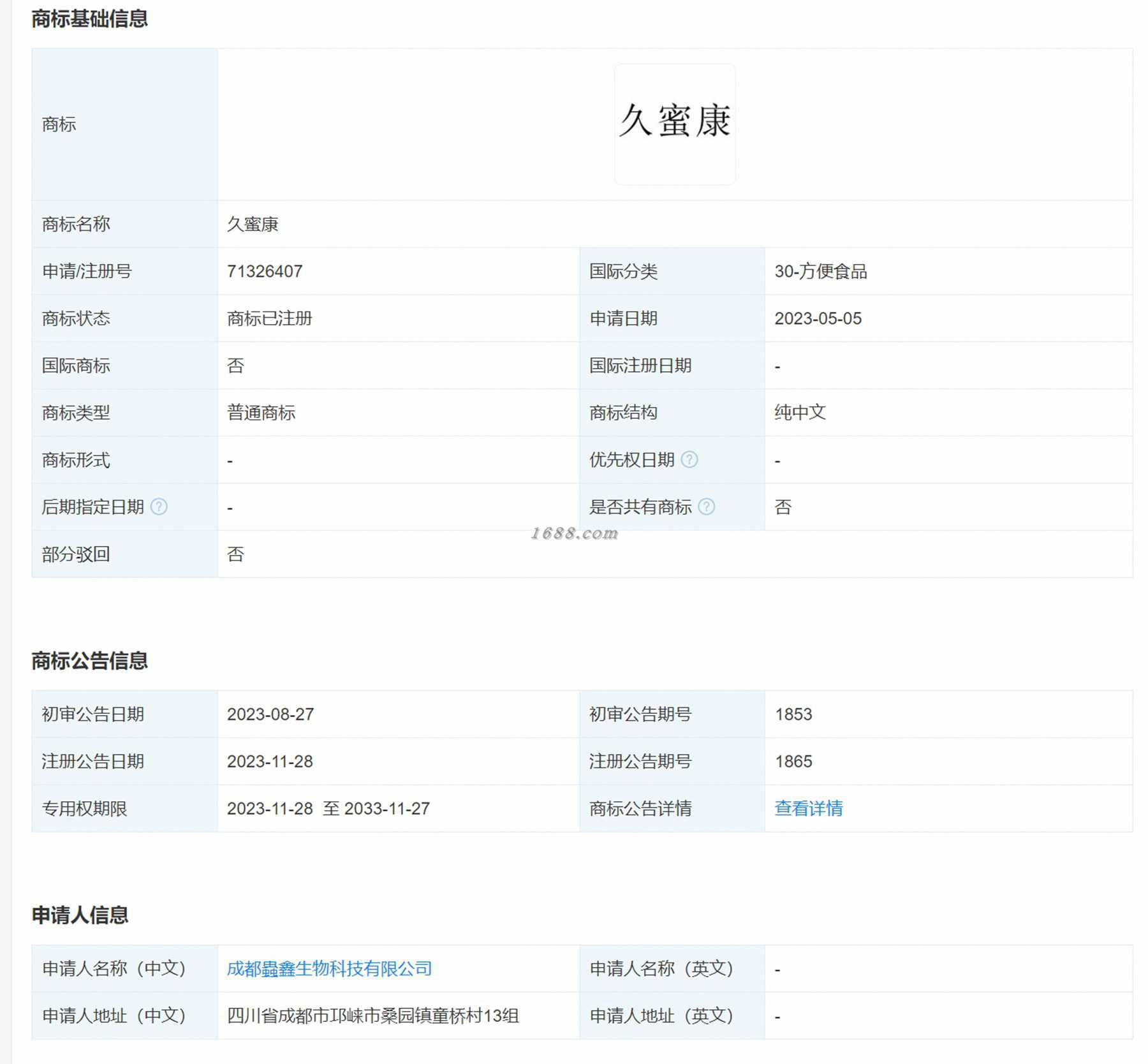Screen dimensions: 1148x1064
Task: Click the 商标类型 field label
Action: (x=76, y=413)
